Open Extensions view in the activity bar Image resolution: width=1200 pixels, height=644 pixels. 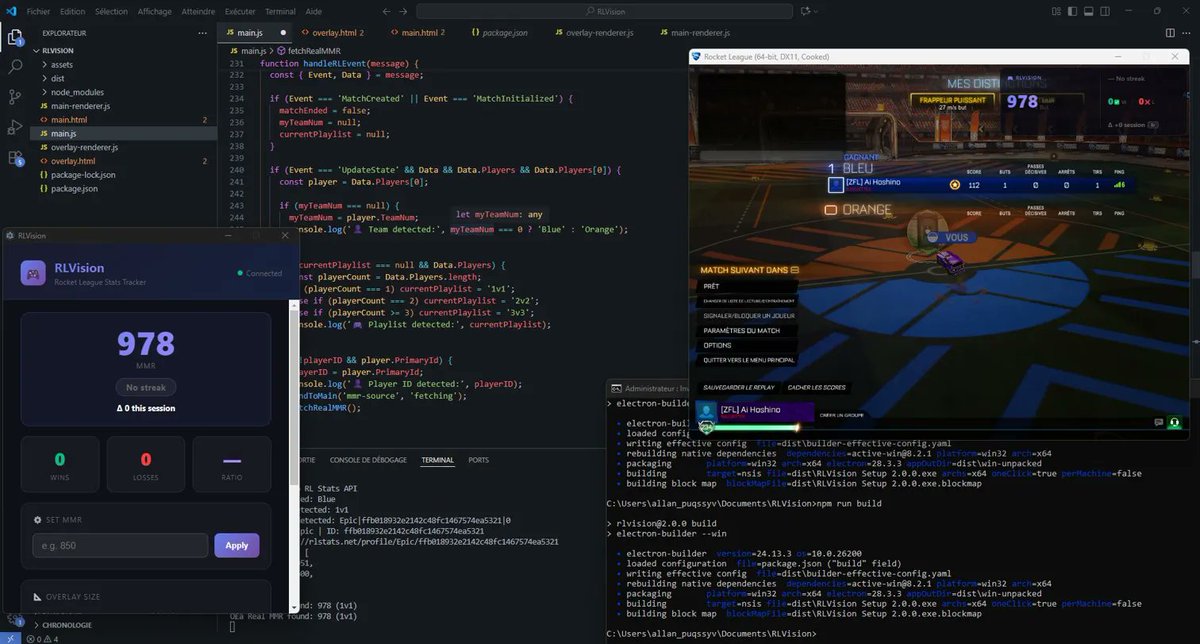pos(15,158)
